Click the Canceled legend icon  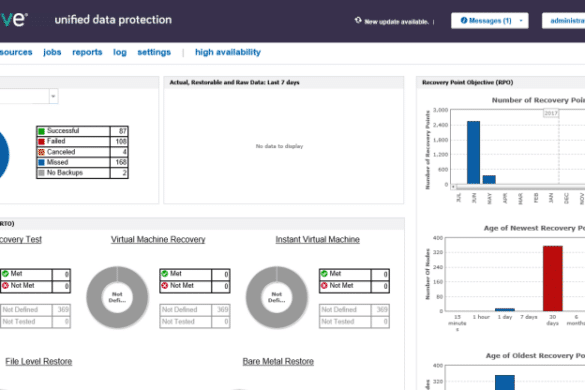[x=41, y=152]
